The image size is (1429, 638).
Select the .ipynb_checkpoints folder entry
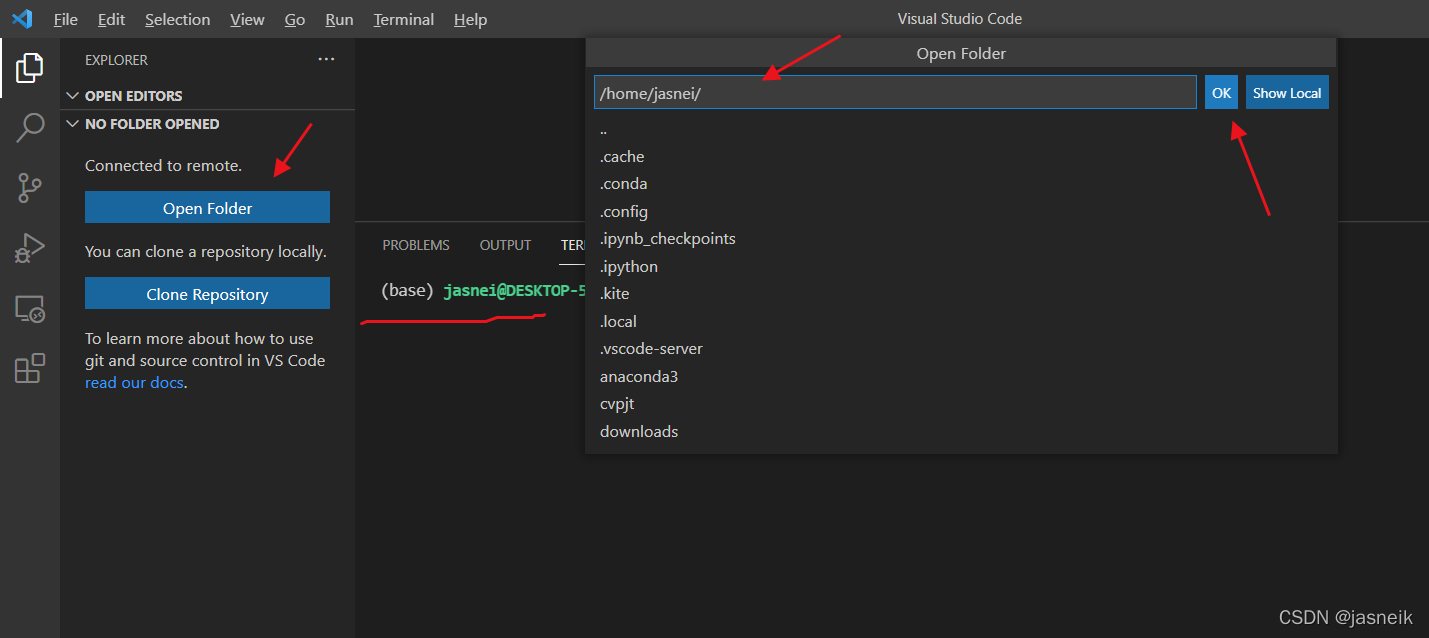tap(961, 239)
